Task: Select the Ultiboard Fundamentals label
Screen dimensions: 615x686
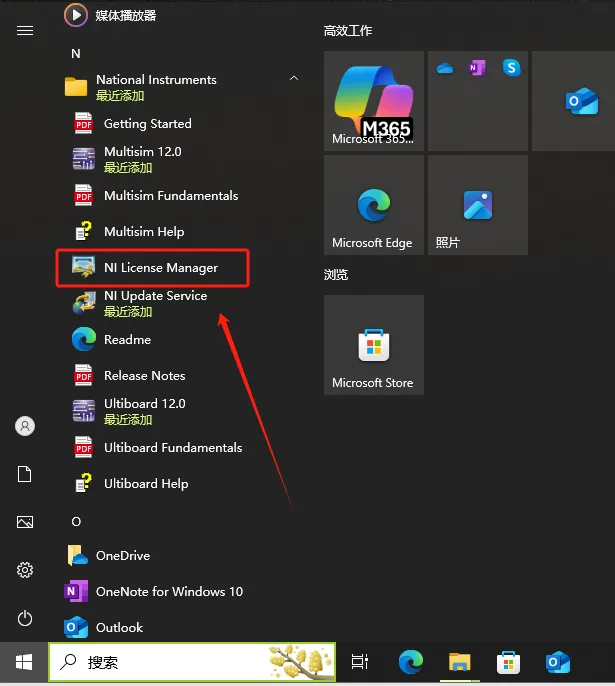Action: point(173,448)
